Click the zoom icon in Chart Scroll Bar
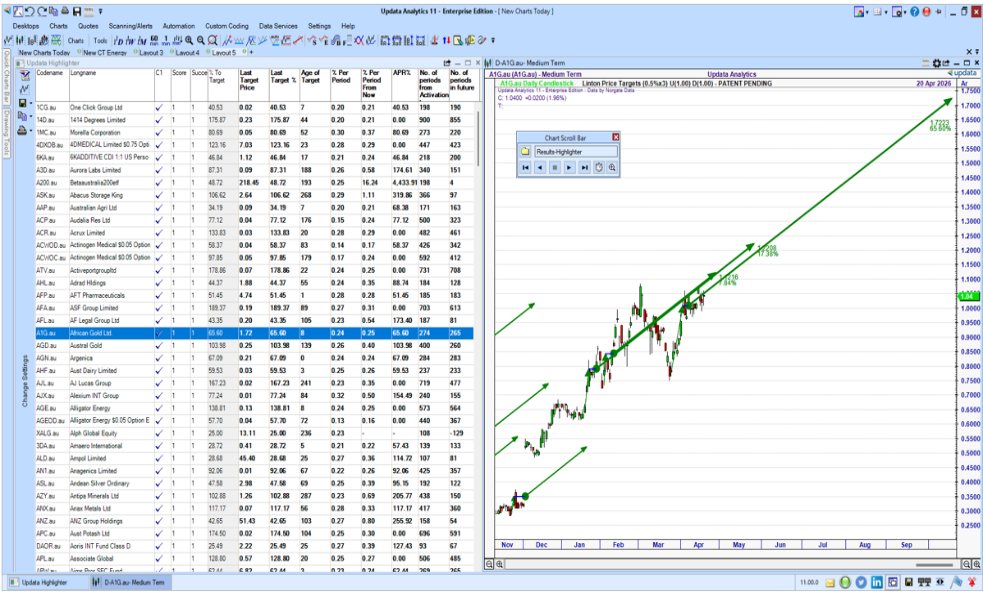Viewport: 983px width, 593px height. [612, 168]
